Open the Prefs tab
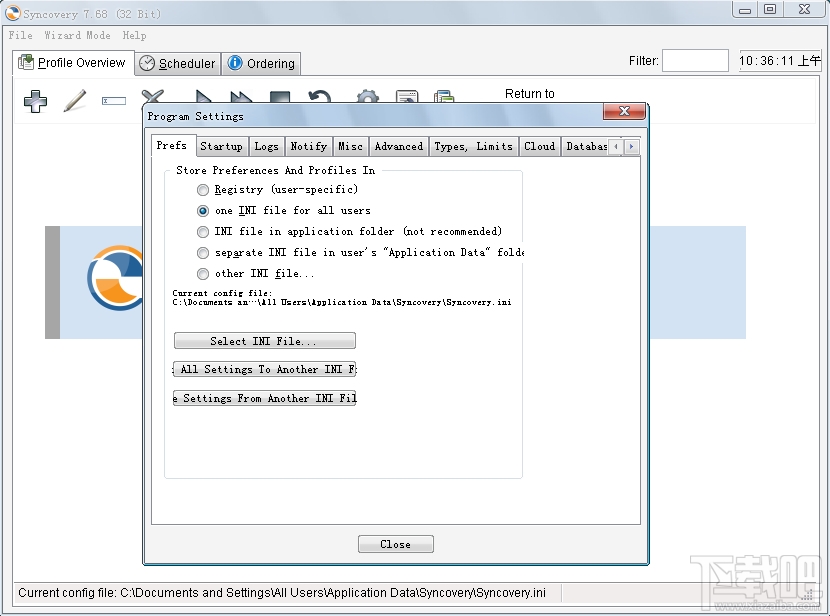This screenshot has height=616, width=830. 172,146
